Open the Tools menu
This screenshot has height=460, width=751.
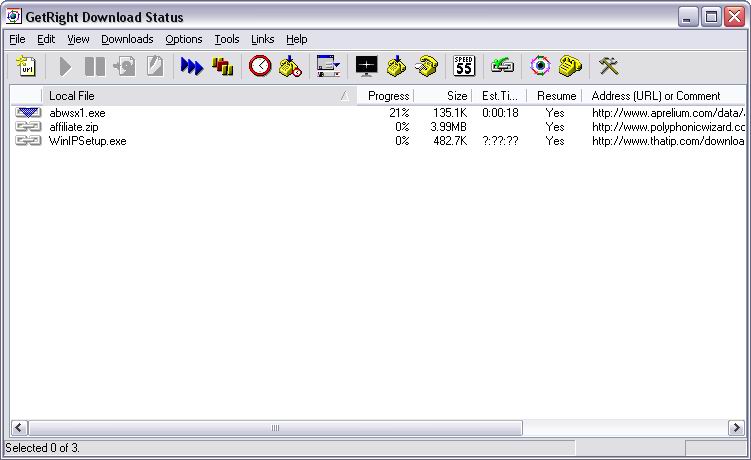[227, 39]
